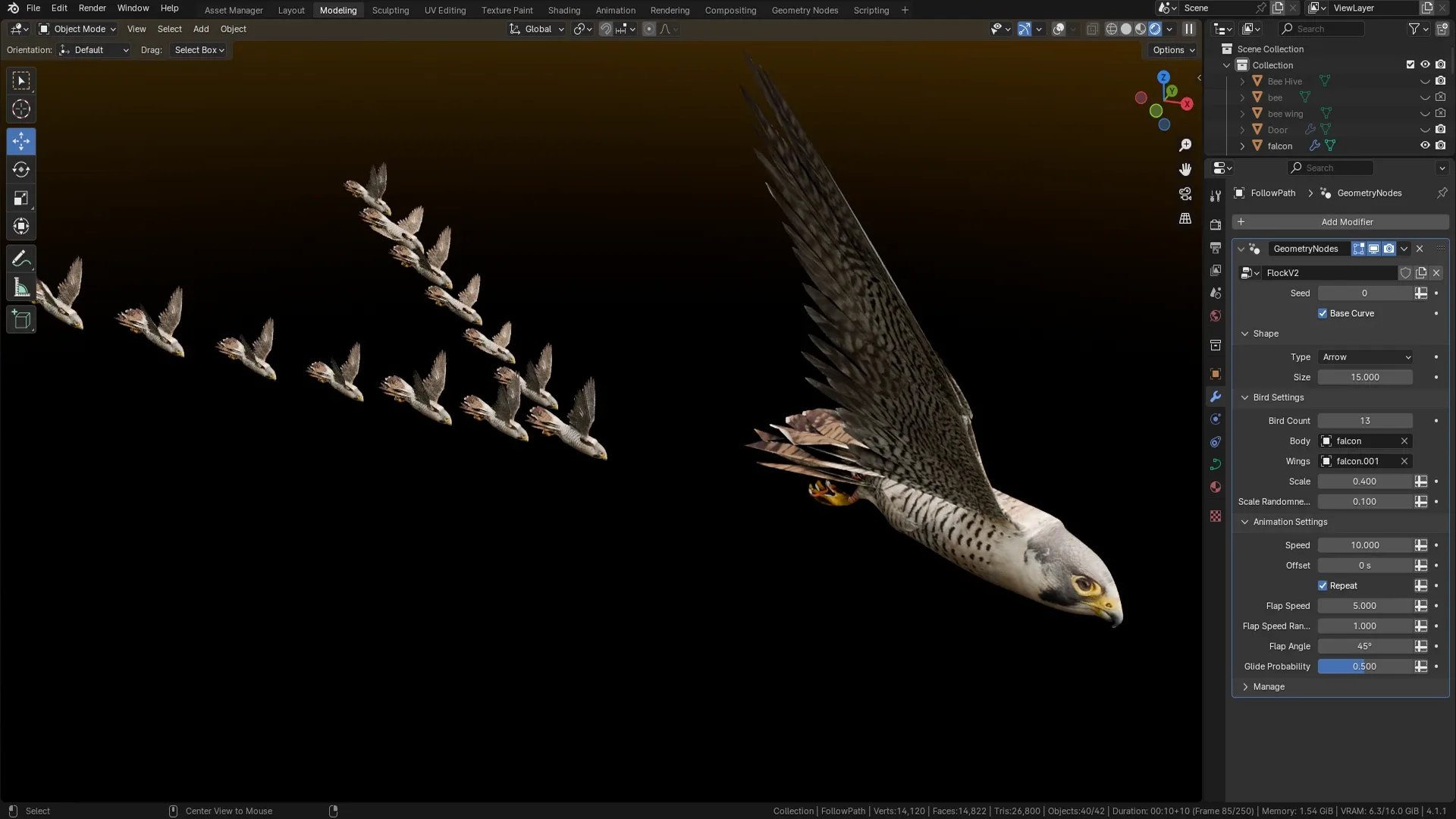Select the Measure tool
1456x819 pixels.
21,287
